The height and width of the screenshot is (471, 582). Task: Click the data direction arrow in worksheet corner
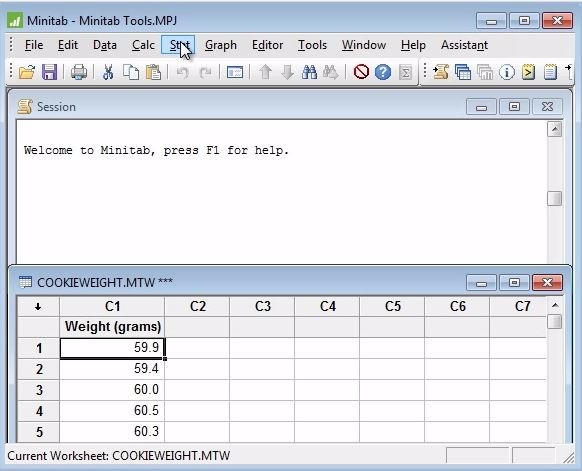[x=38, y=307]
